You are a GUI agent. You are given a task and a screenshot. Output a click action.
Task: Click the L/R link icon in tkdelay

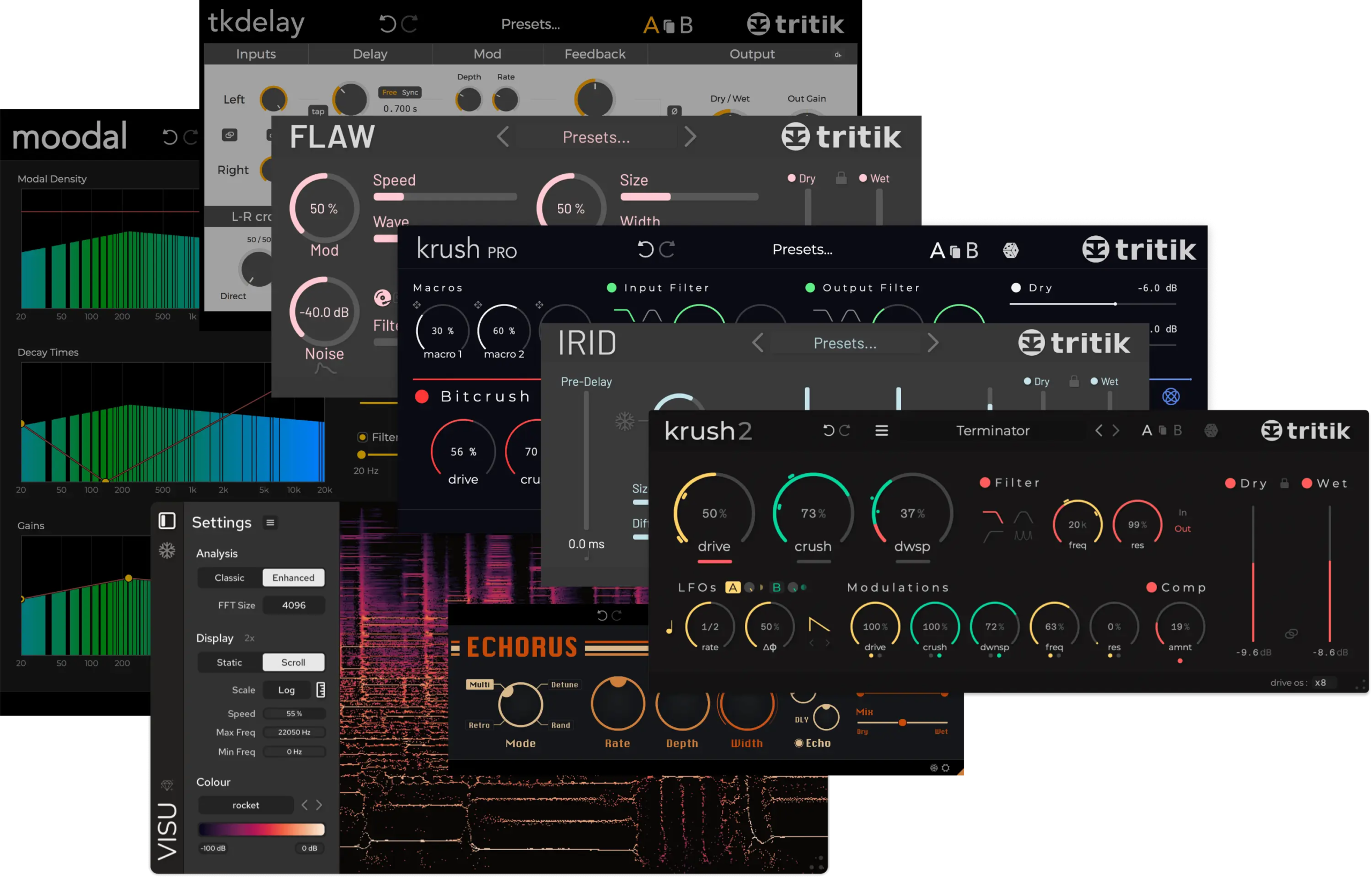click(x=229, y=135)
